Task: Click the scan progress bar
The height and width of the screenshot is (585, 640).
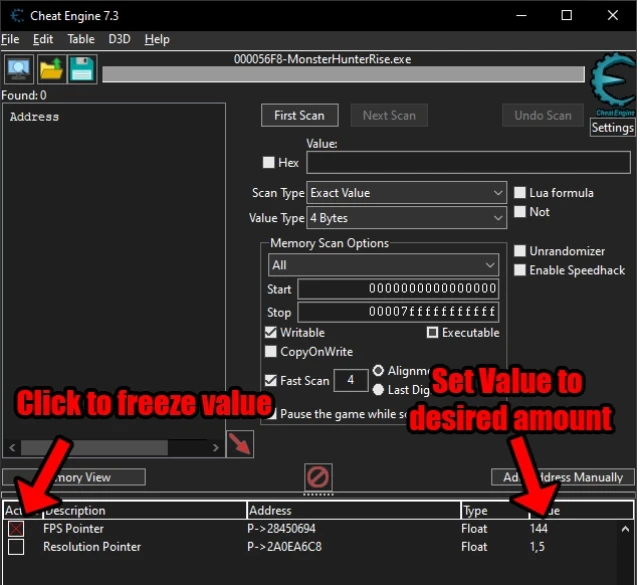Action: [x=343, y=74]
